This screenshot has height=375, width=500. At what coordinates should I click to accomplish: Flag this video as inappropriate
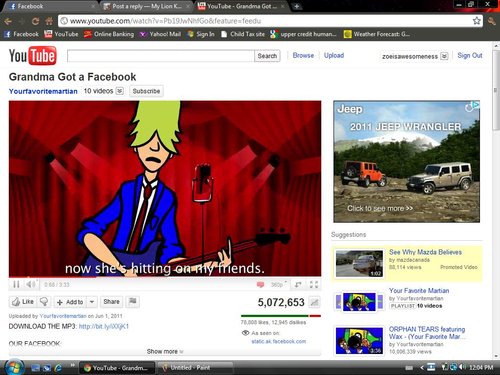(x=132, y=302)
